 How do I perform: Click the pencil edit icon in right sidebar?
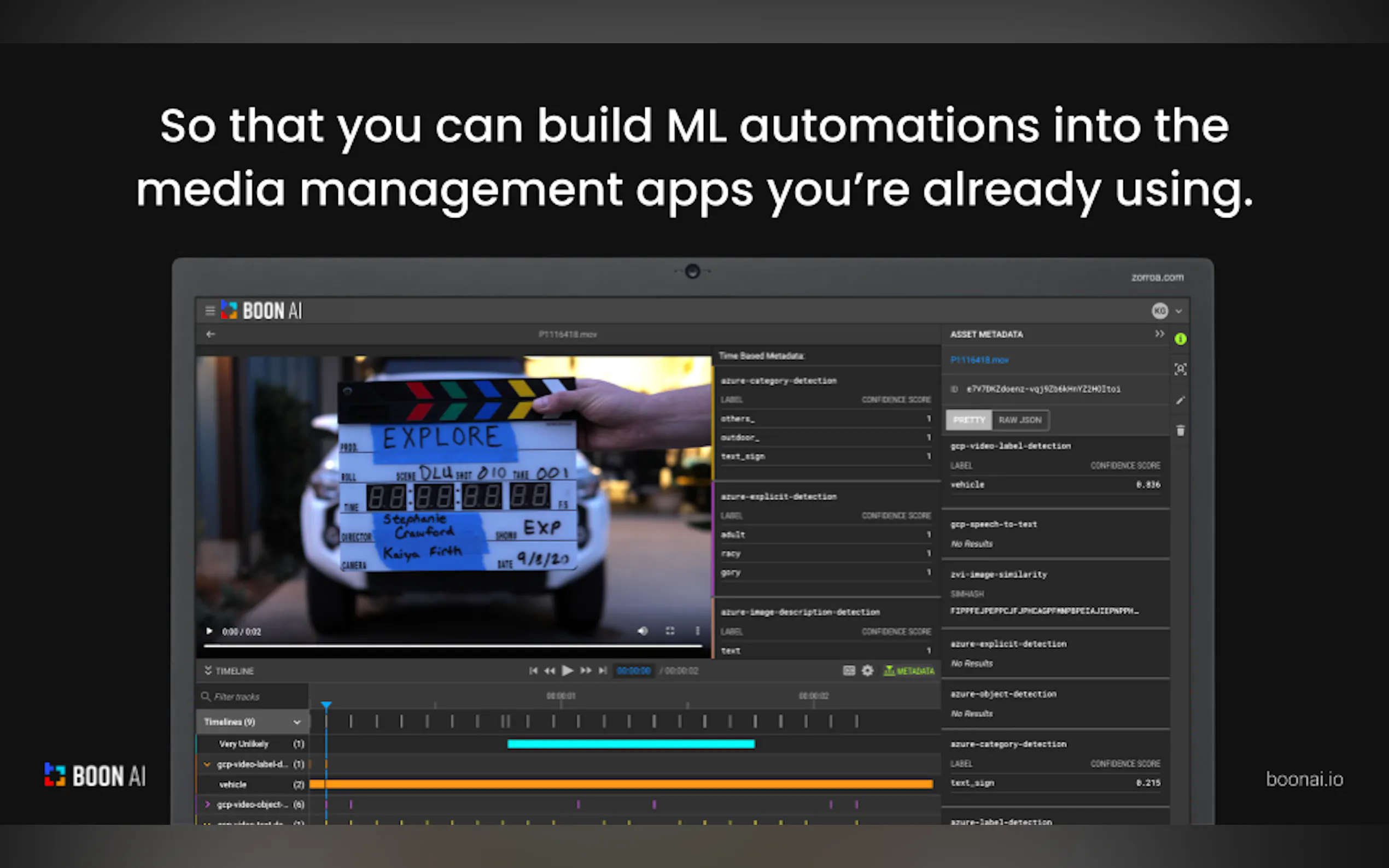click(x=1180, y=400)
